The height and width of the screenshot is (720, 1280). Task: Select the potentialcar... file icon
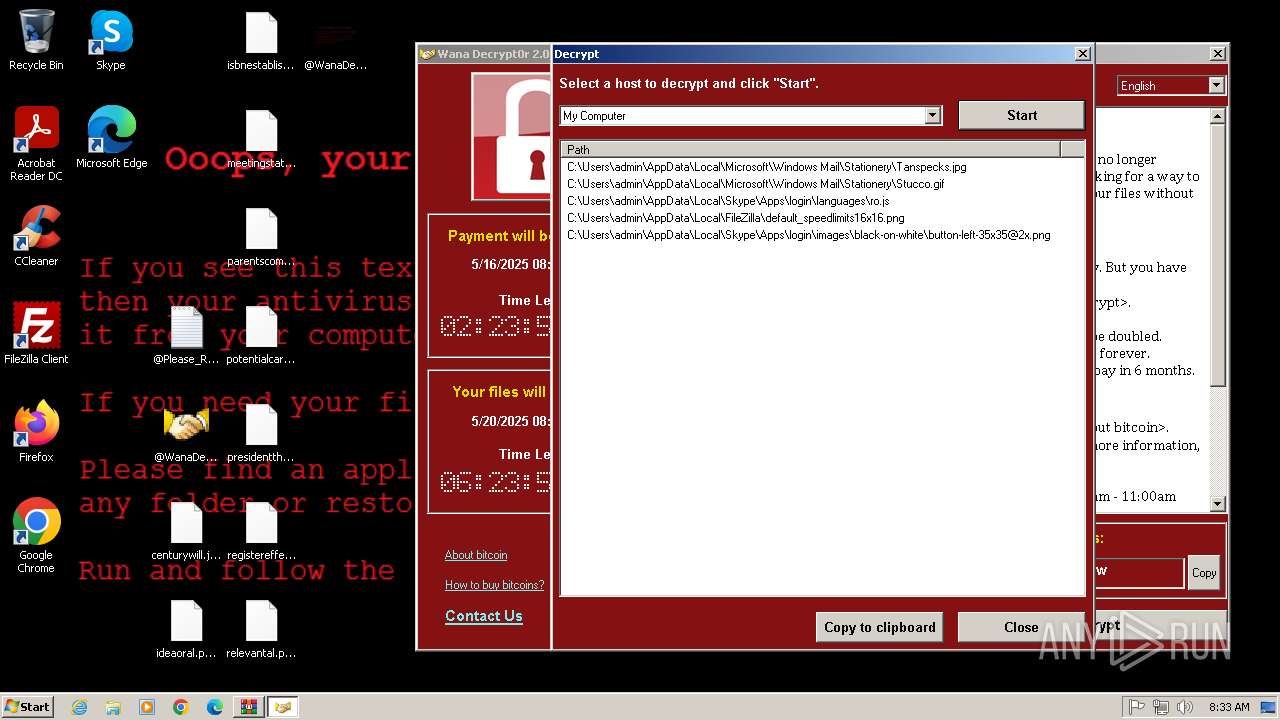261,336
